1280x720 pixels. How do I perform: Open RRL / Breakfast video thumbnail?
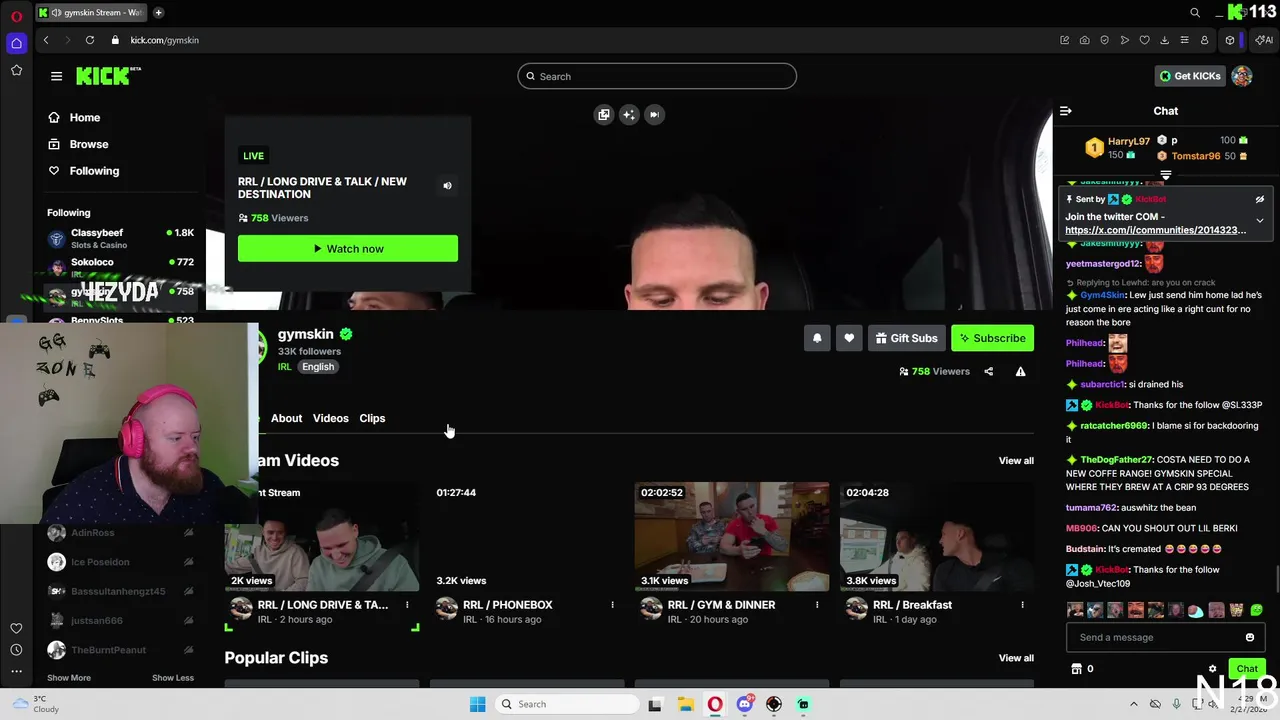937,537
